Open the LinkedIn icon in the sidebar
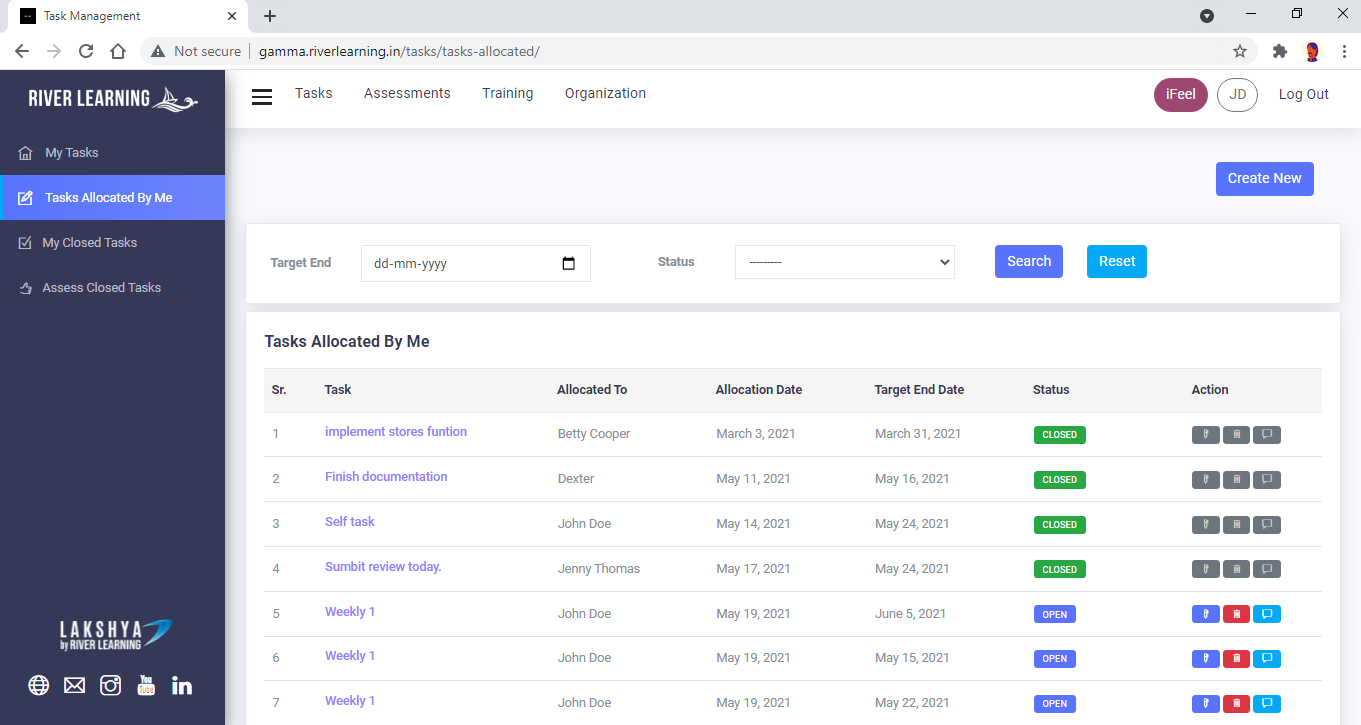The image size is (1361, 725). pyautogui.click(x=182, y=685)
